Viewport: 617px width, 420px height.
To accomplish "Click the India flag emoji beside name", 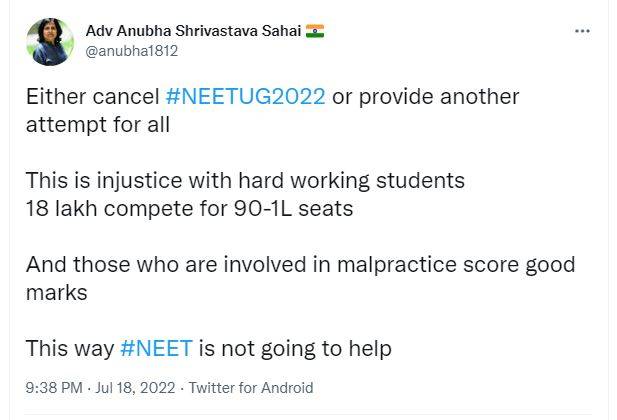I will click(316, 31).
